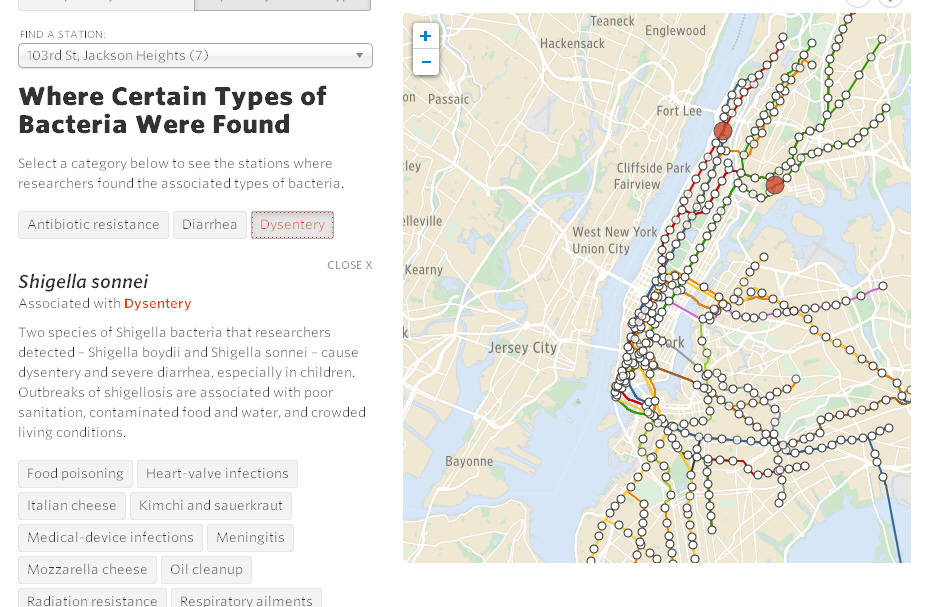Select the Meningitis category tag
The height and width of the screenshot is (607, 929).
pyautogui.click(x=251, y=538)
